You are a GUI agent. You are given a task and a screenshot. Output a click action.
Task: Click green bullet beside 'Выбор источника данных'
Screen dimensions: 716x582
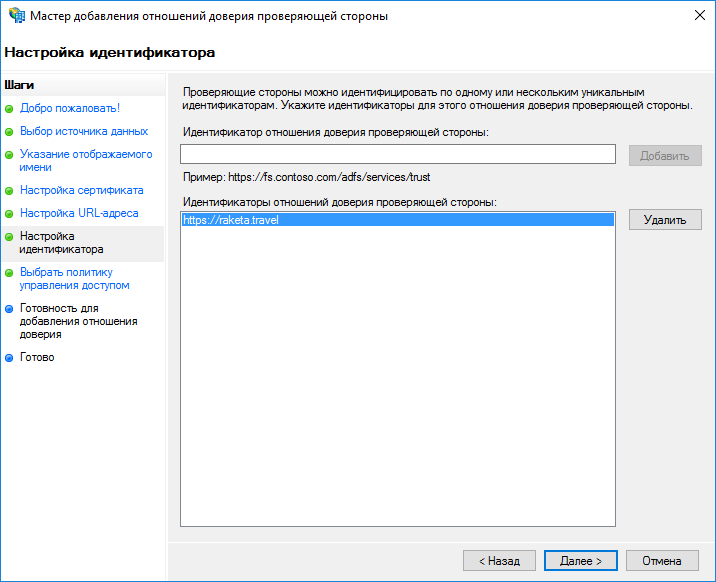pyautogui.click(x=10, y=132)
